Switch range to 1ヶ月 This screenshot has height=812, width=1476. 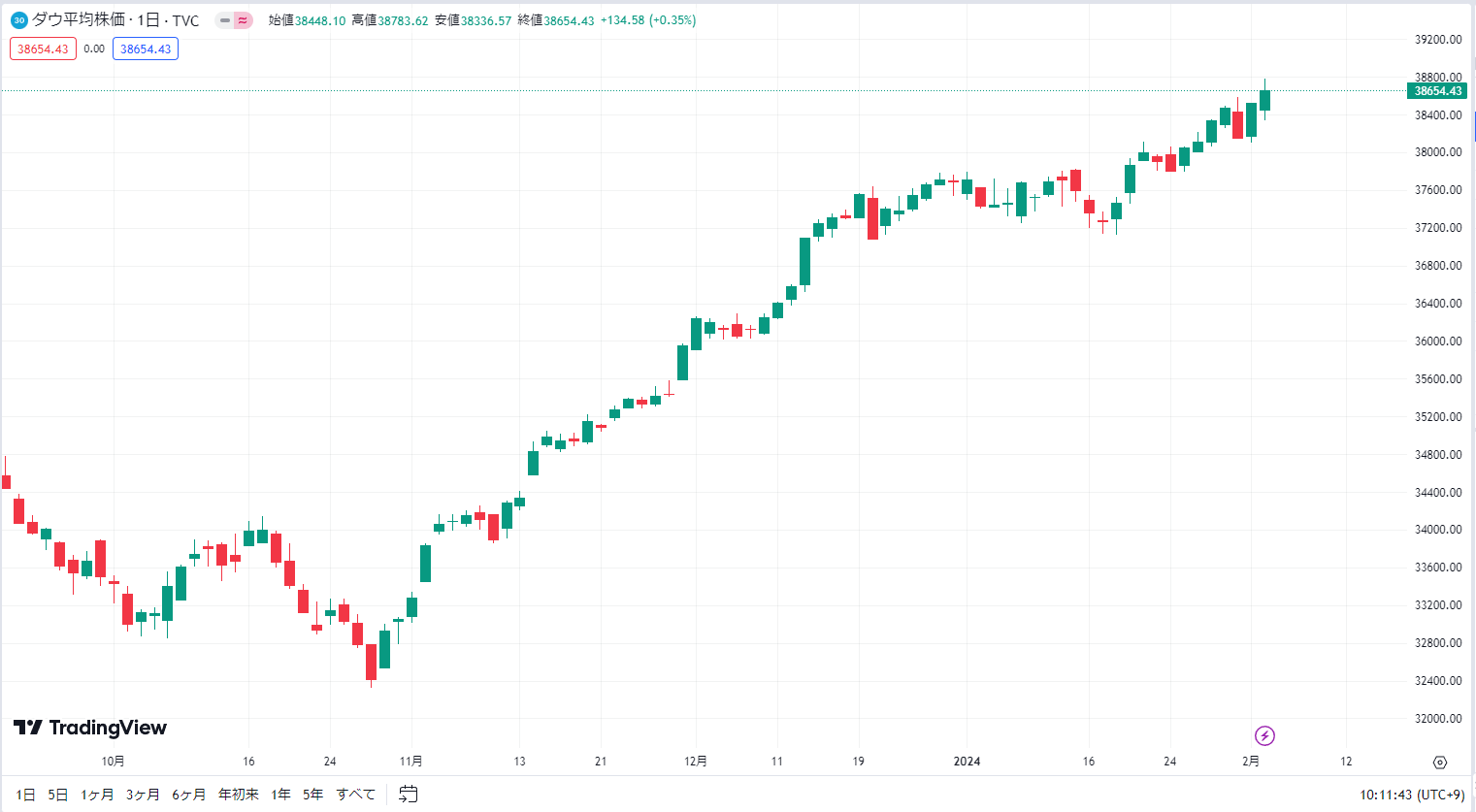[97, 795]
